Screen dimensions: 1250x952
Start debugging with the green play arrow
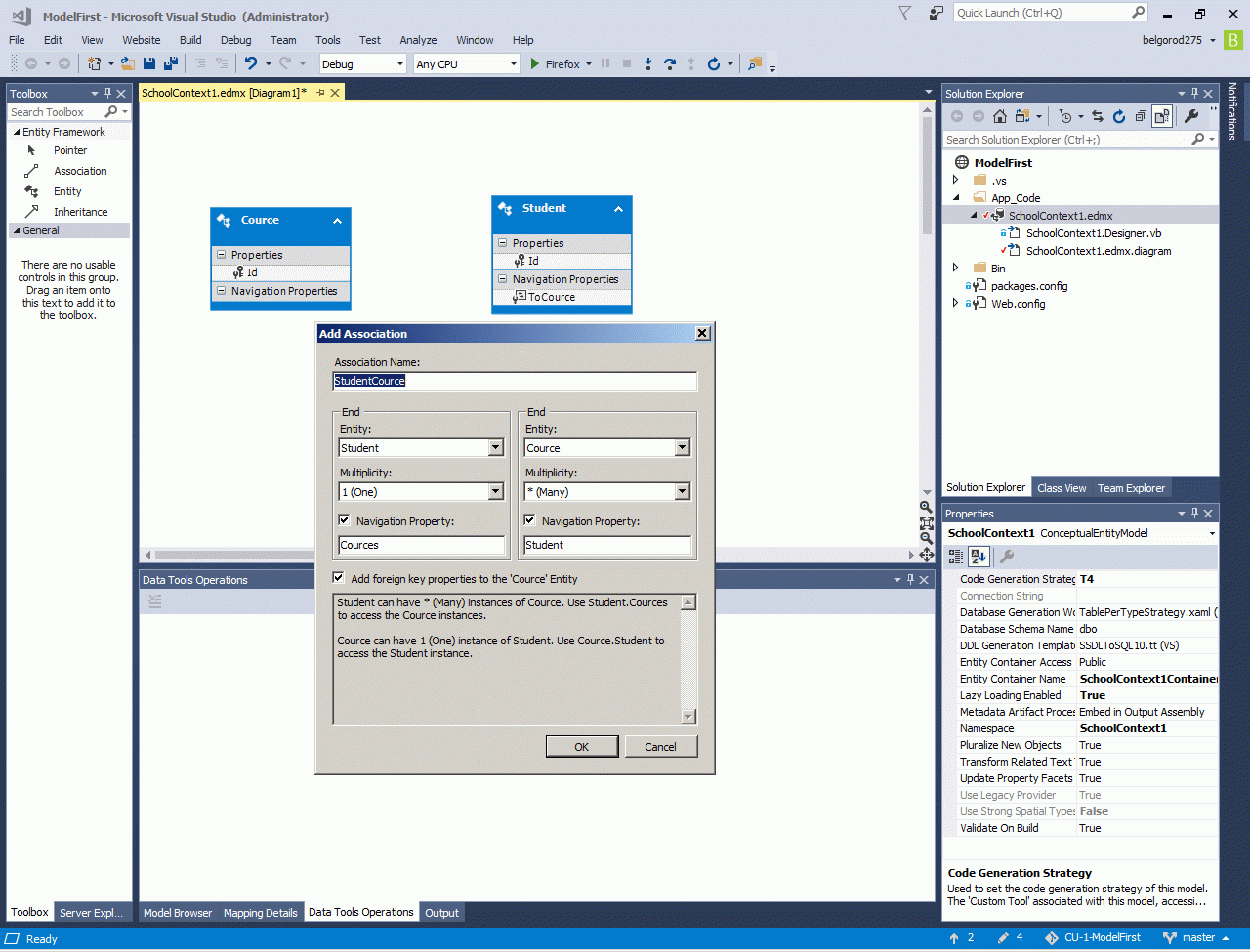534,64
